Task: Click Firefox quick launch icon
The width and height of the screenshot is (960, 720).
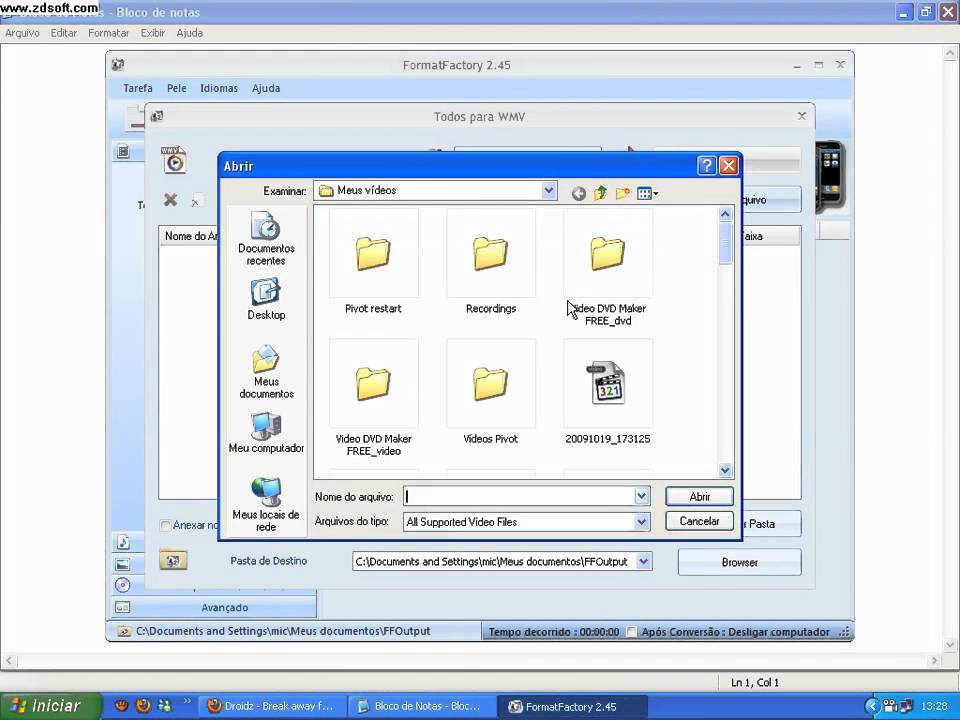Action: 143,705
